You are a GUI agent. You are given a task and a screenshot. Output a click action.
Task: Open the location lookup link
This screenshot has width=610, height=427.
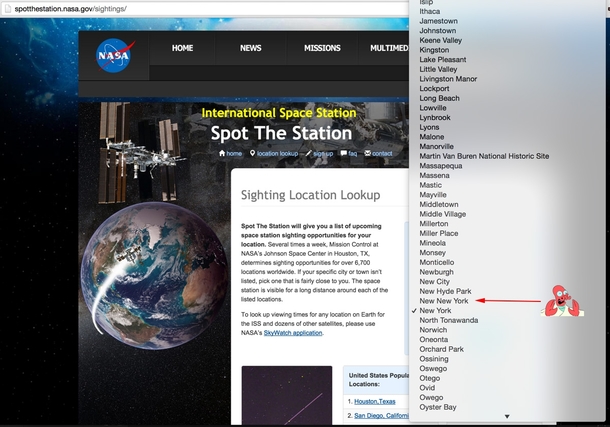[274, 154]
